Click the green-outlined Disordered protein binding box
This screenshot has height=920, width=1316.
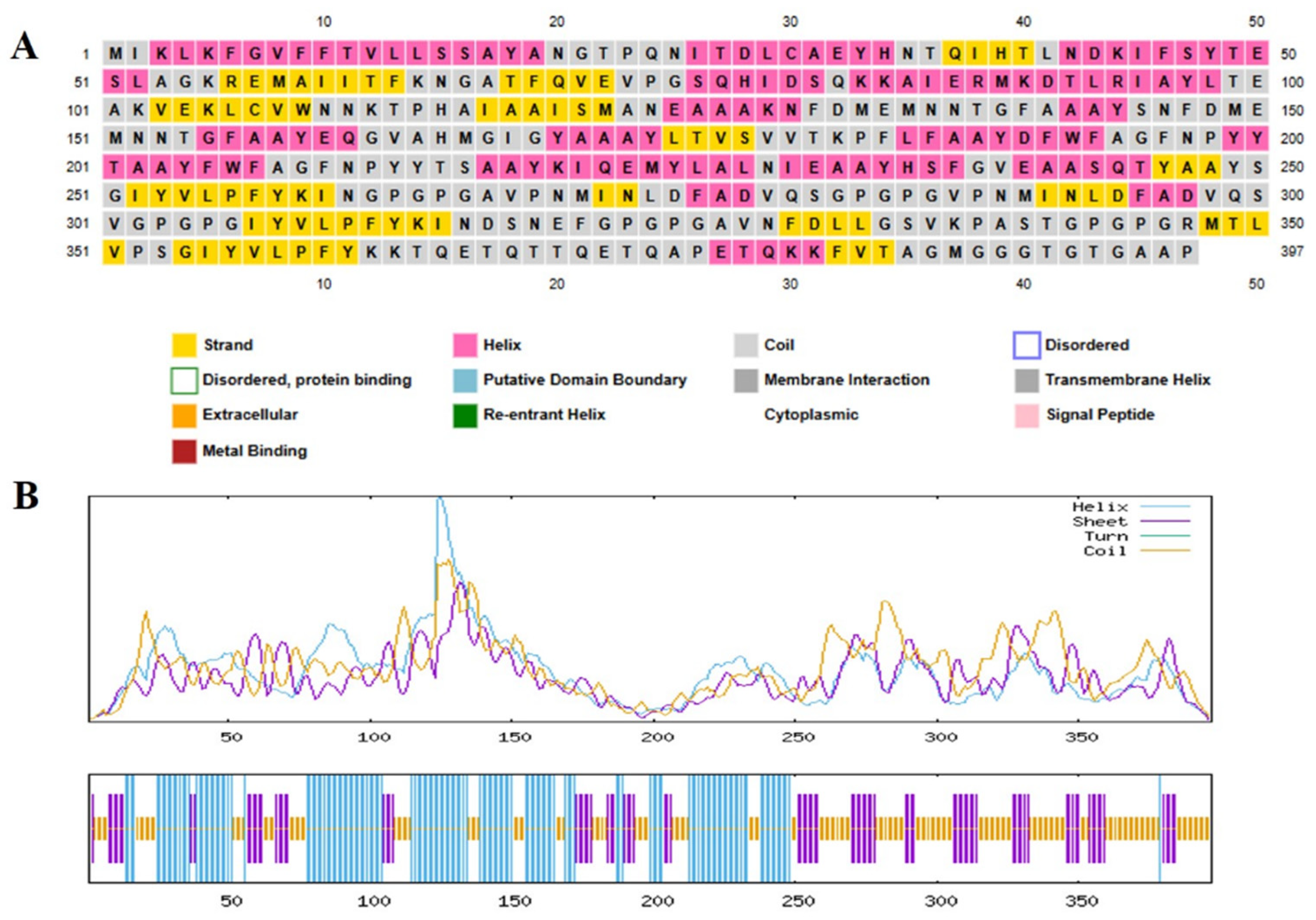click(184, 380)
